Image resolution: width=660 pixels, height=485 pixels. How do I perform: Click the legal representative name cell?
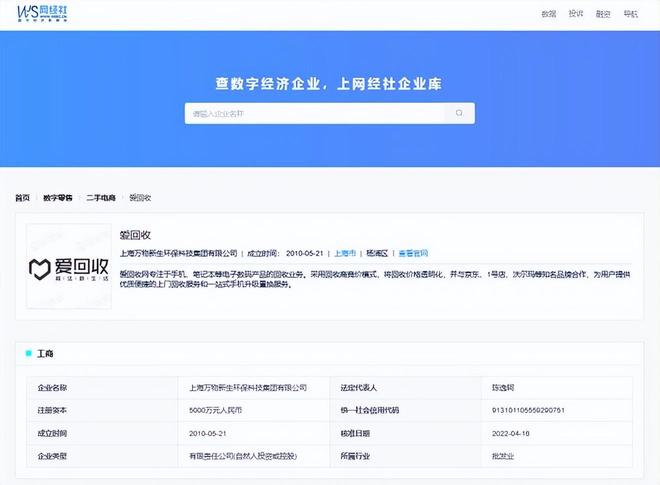557,388
